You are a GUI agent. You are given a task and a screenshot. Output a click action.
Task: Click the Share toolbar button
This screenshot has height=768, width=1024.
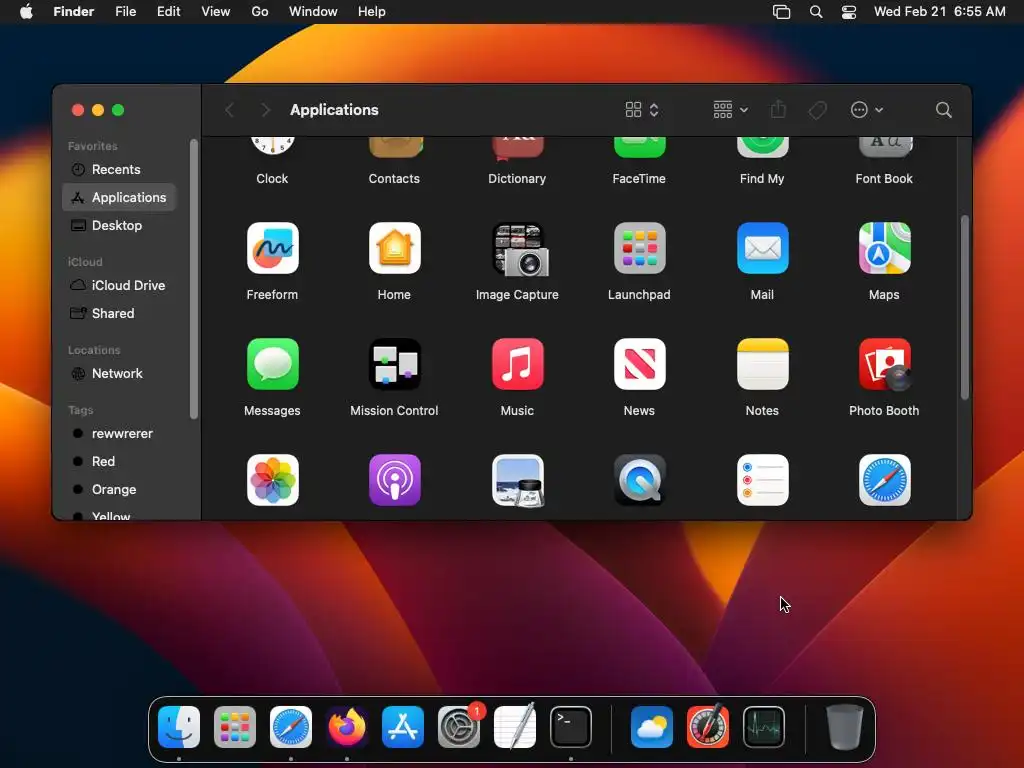click(x=778, y=110)
